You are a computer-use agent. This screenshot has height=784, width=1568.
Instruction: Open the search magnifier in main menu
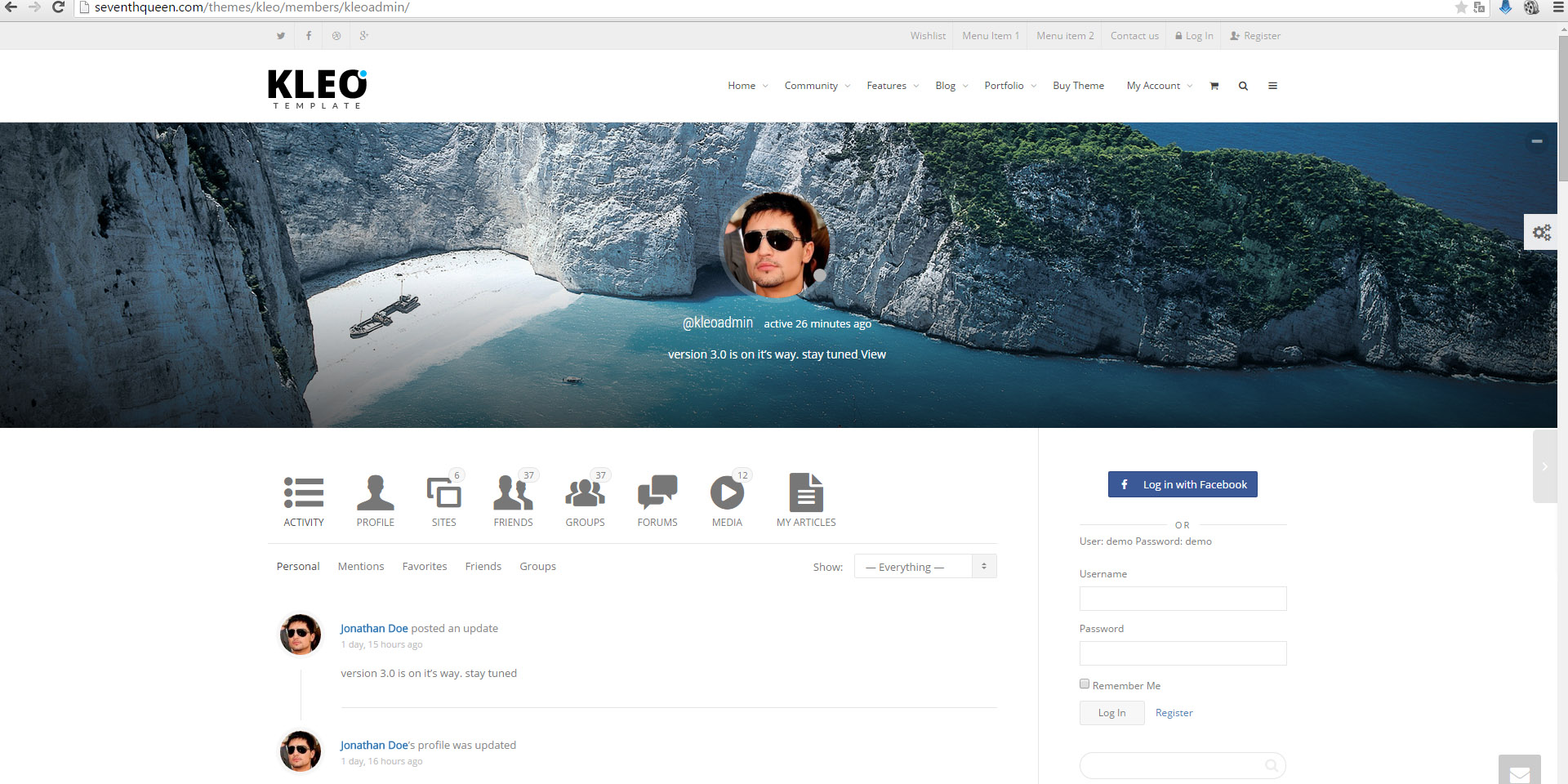1243,86
